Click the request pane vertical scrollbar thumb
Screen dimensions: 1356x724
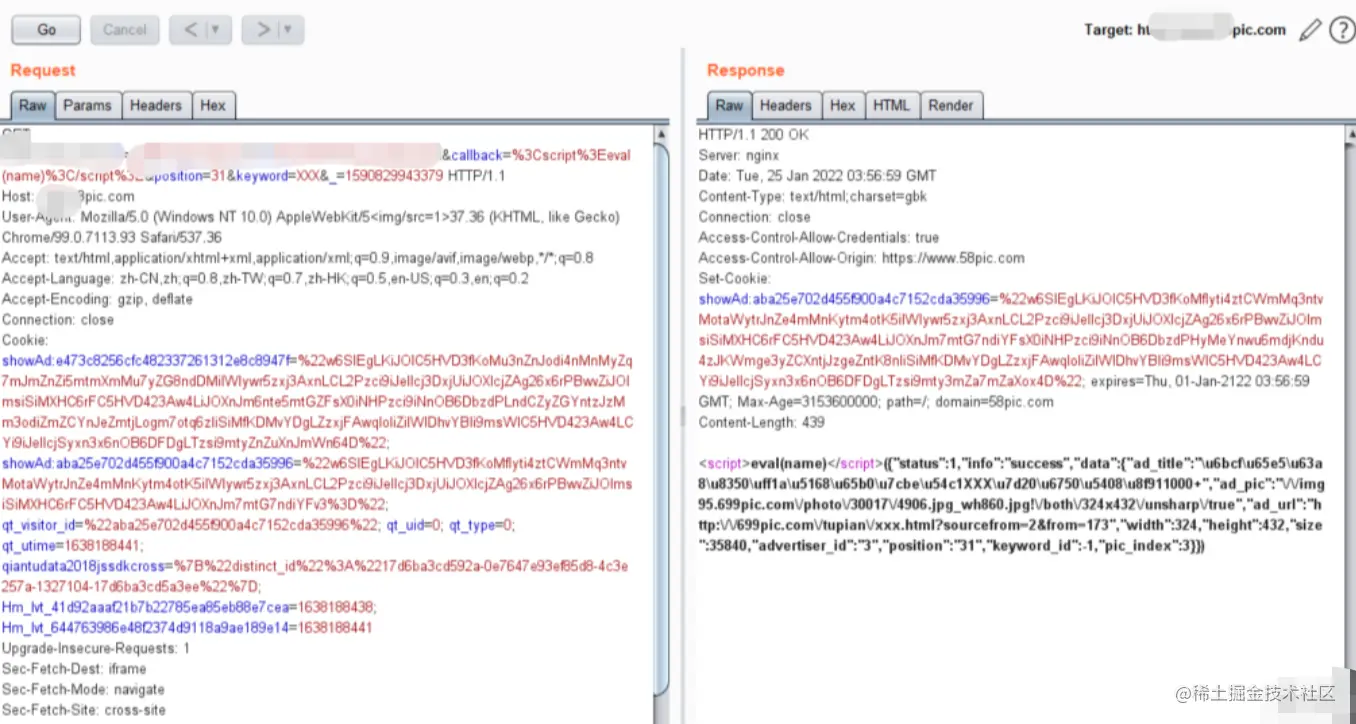click(661, 420)
